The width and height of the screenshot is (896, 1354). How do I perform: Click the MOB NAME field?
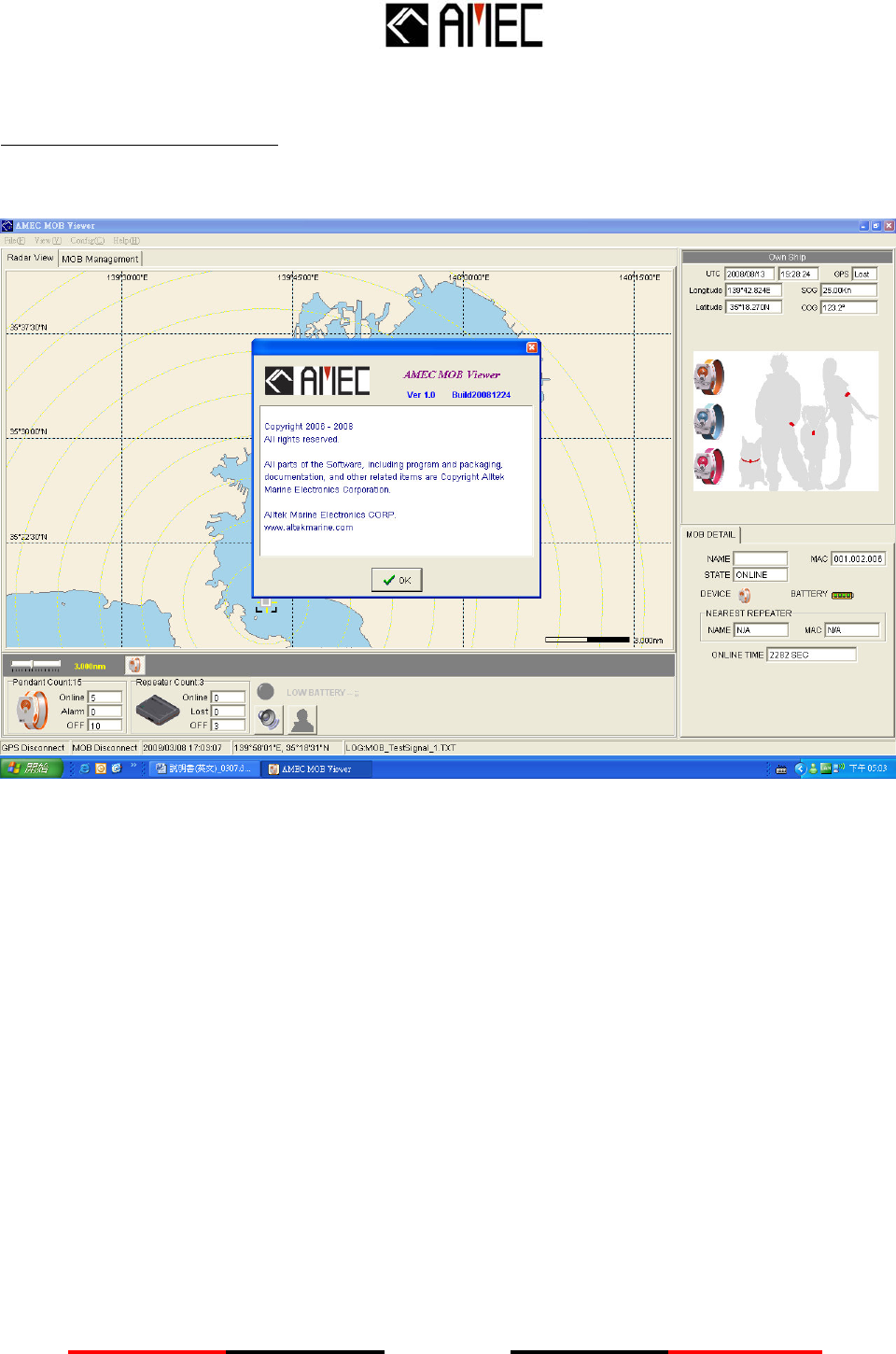[x=761, y=559]
